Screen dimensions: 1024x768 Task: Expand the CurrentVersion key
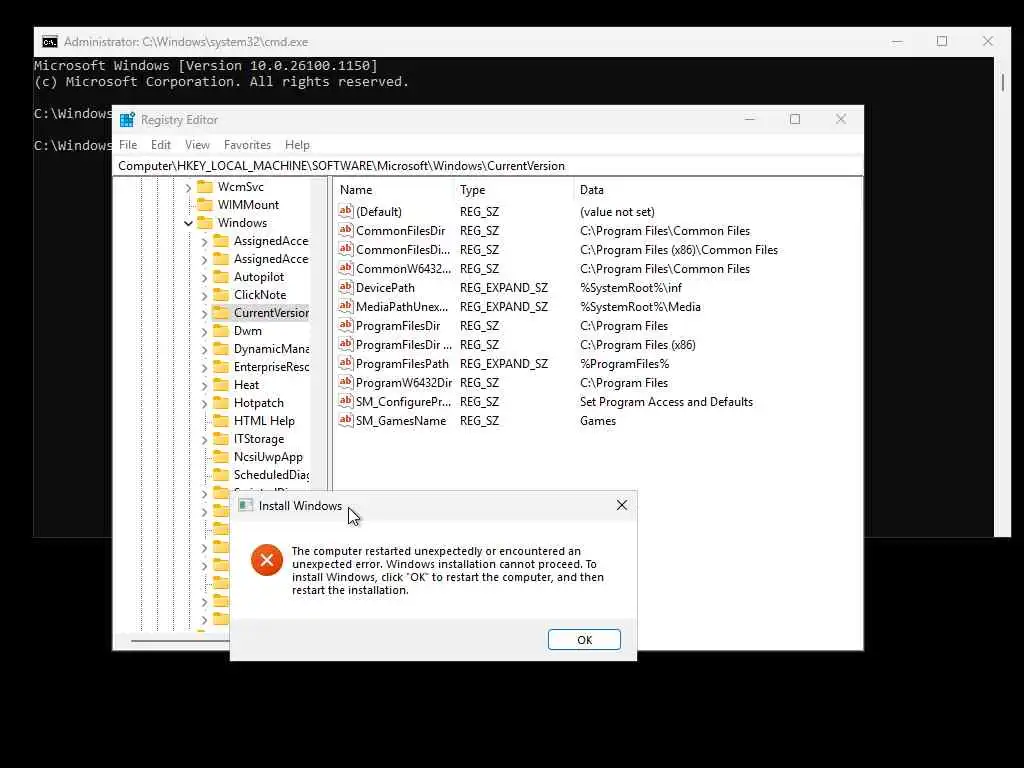point(204,313)
